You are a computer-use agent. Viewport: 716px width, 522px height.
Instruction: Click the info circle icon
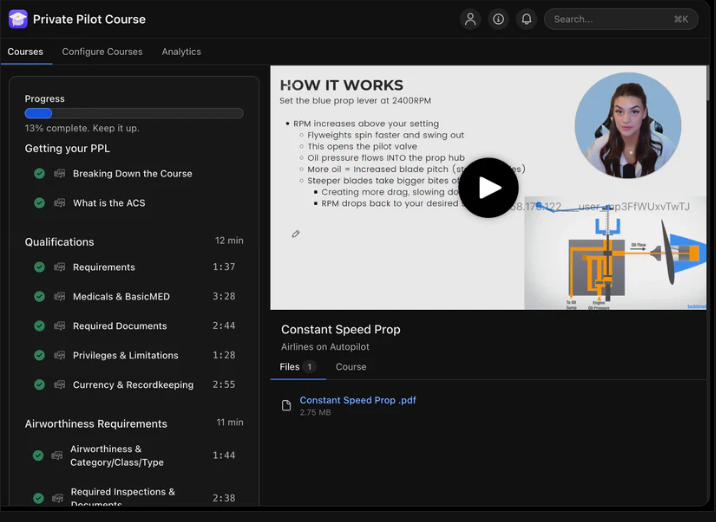click(498, 19)
